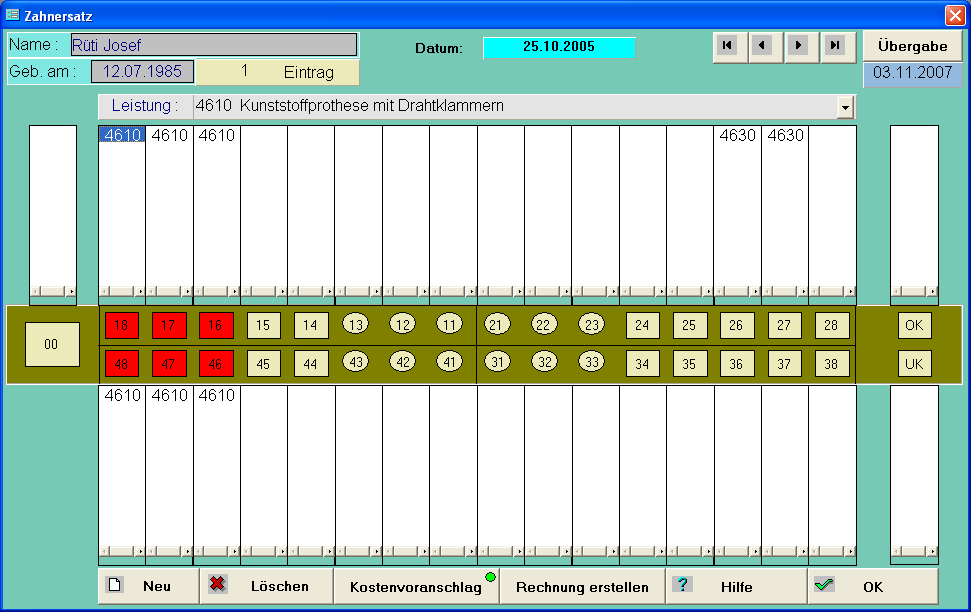Open Kostenvoranschlag cost estimate
The width and height of the screenshot is (971, 612).
coord(416,587)
